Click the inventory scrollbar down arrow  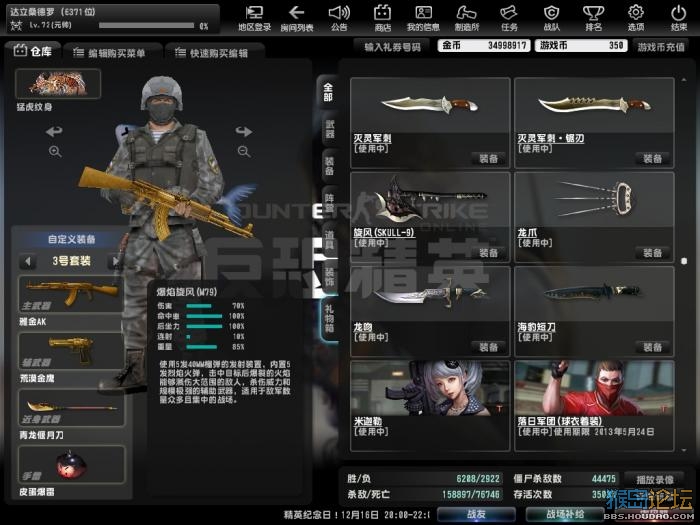coord(684,451)
